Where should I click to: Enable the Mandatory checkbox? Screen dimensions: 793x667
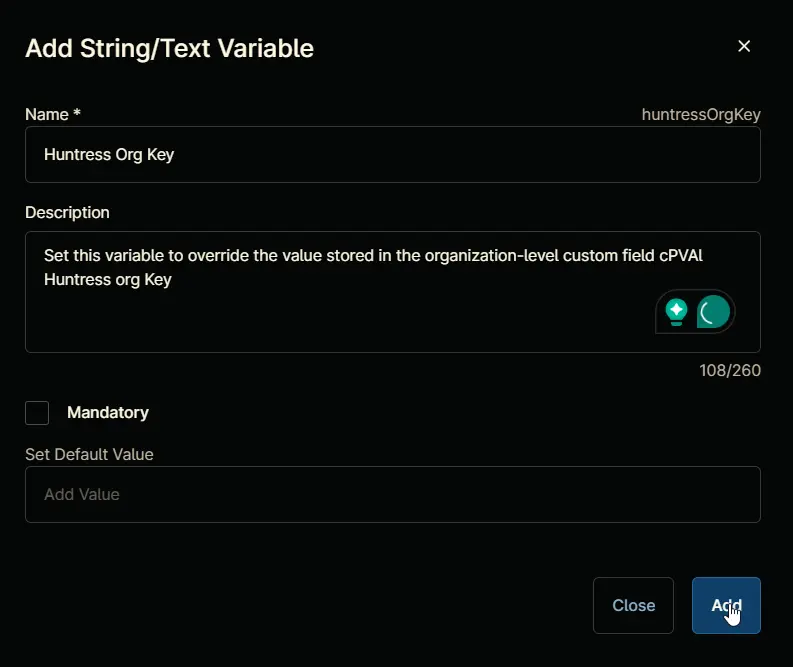click(x=37, y=413)
